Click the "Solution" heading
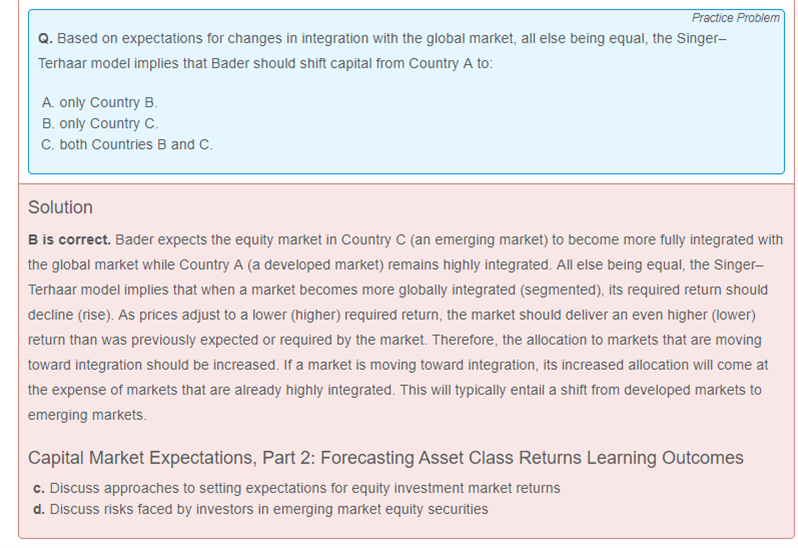 (x=60, y=208)
